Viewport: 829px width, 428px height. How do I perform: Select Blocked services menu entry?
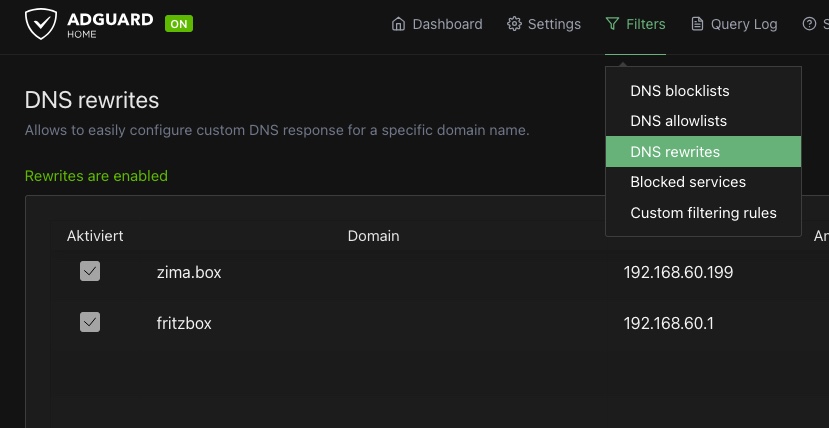click(x=703, y=182)
